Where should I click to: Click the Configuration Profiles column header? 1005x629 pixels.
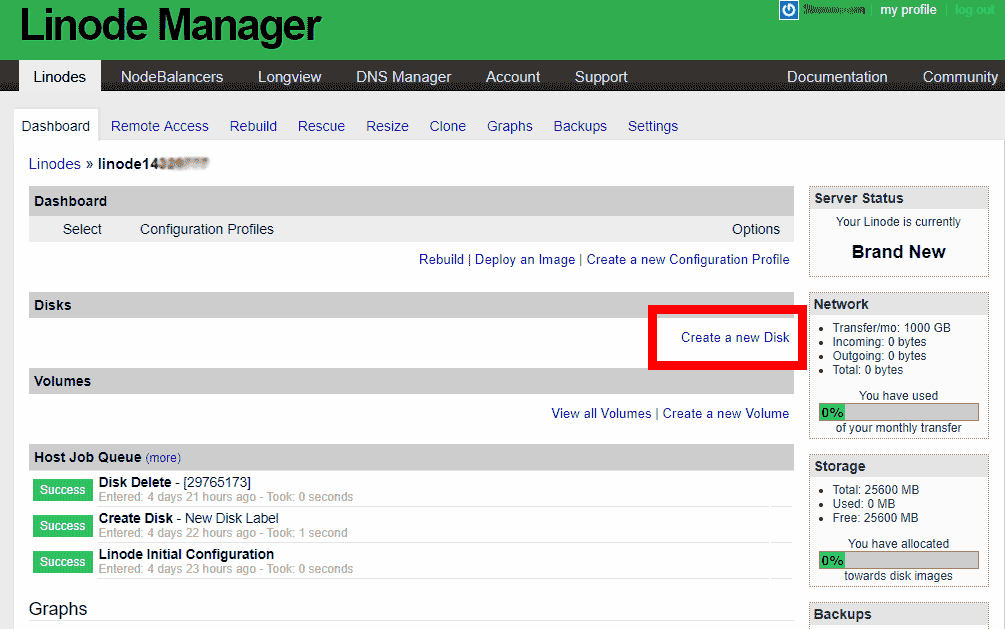[x=206, y=229]
